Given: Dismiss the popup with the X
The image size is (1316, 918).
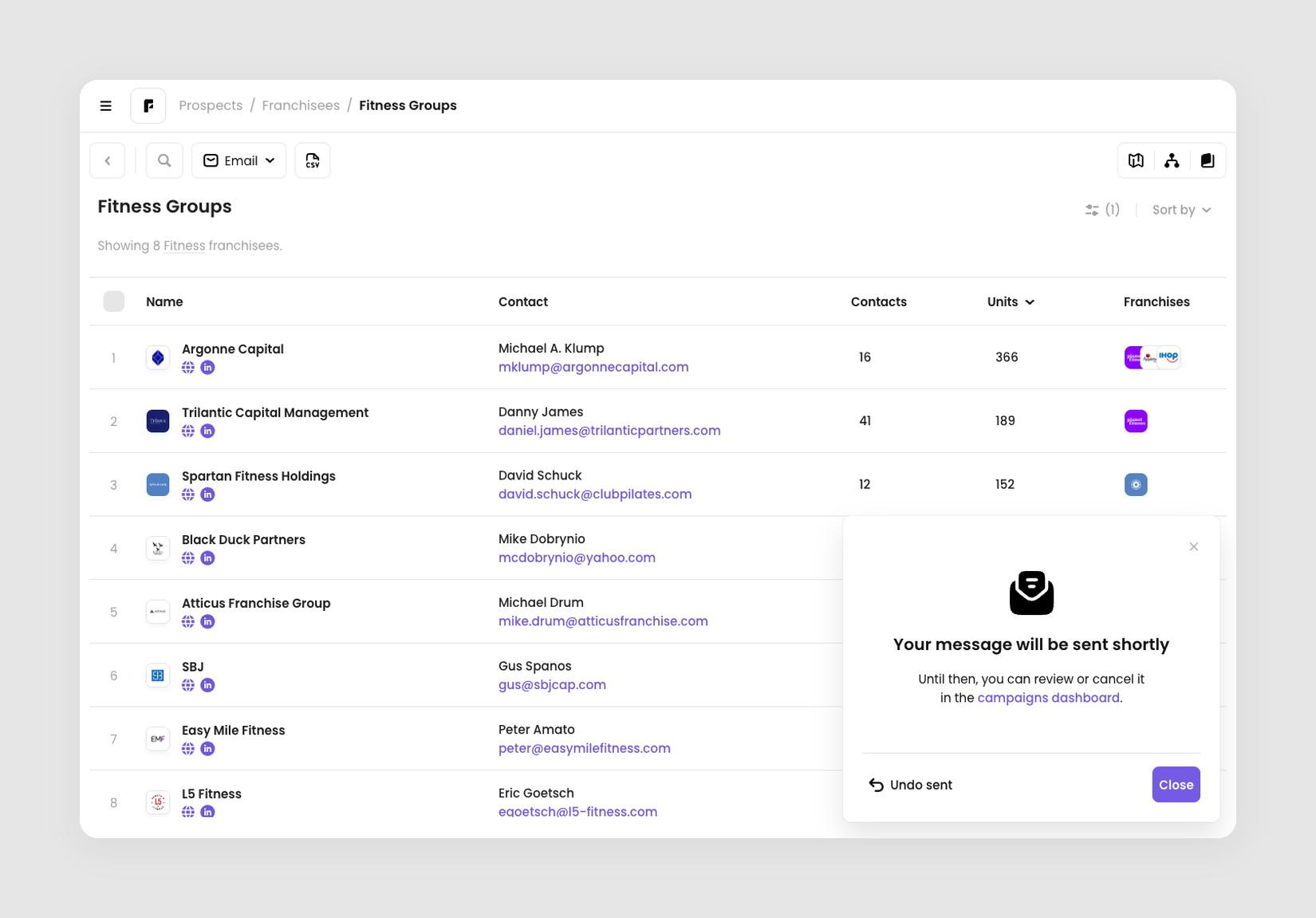Looking at the screenshot, I should tap(1194, 547).
